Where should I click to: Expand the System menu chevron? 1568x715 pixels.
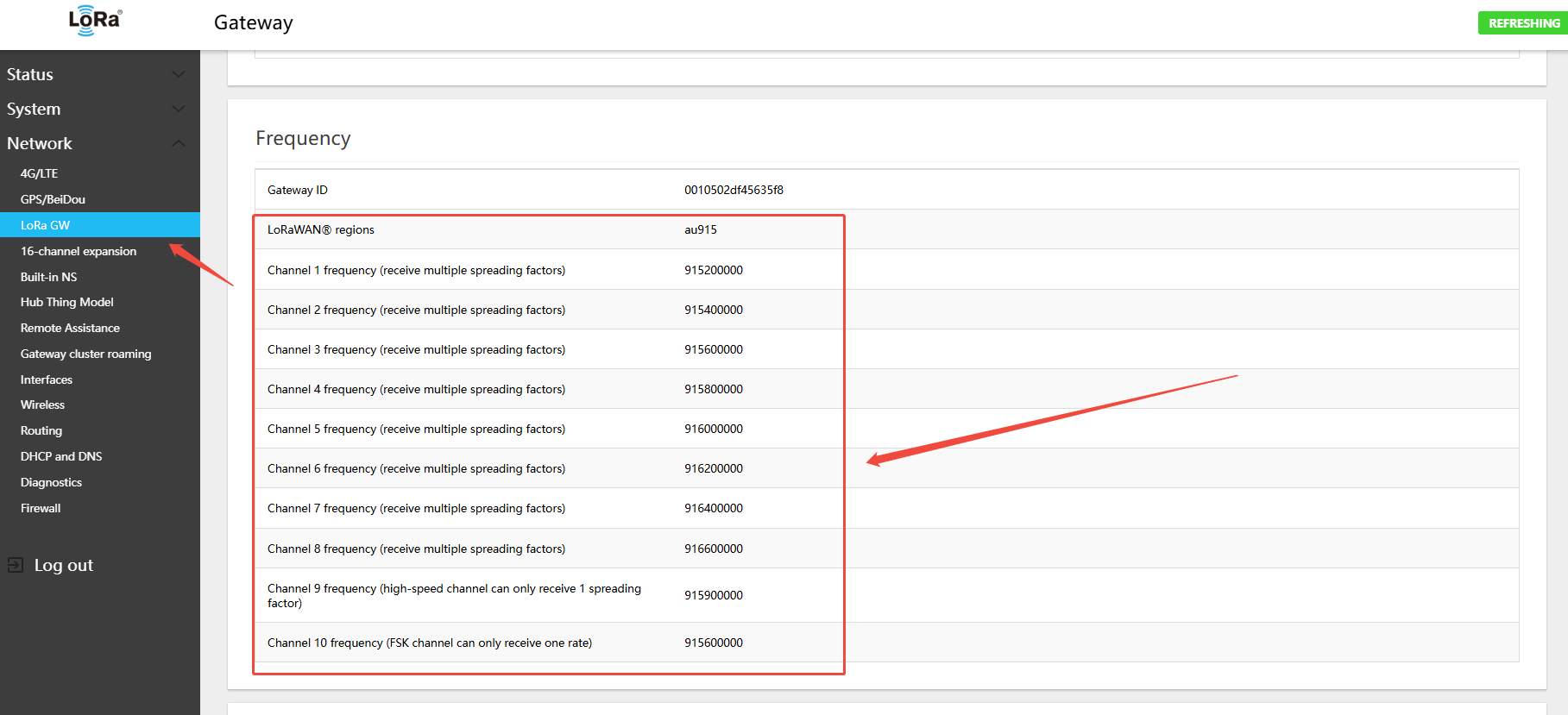click(x=179, y=109)
